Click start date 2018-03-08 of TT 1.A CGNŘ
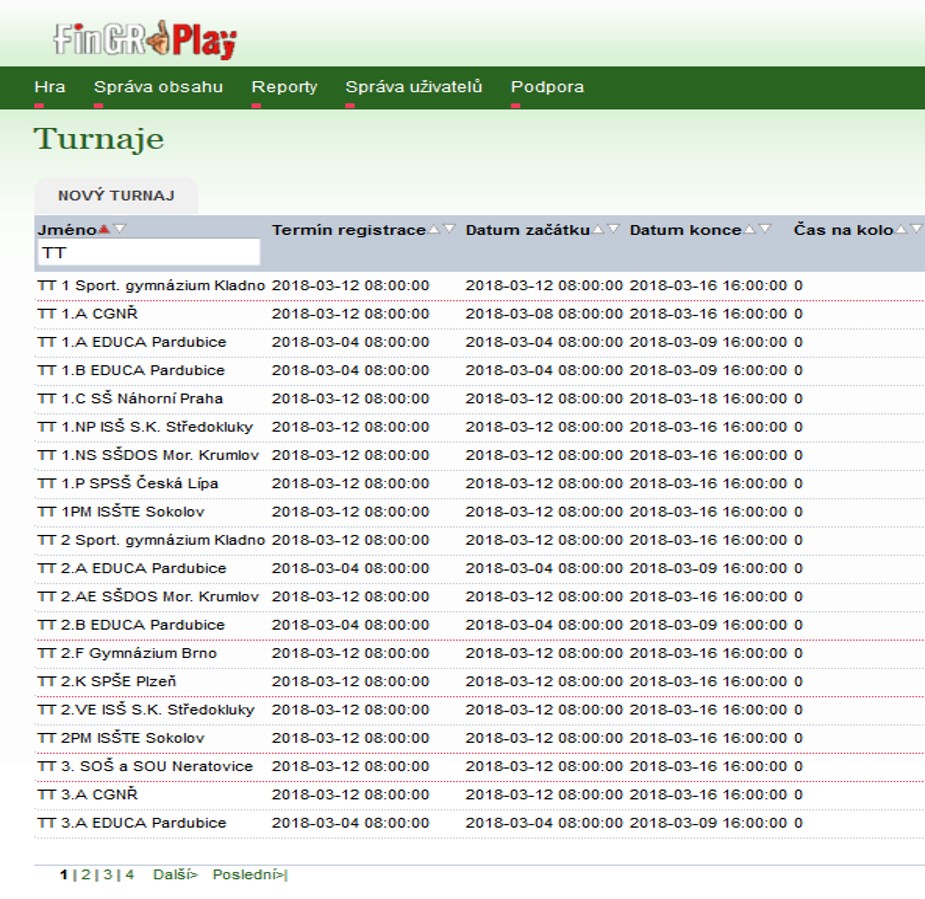This screenshot has width=925, height=899. [x=544, y=314]
